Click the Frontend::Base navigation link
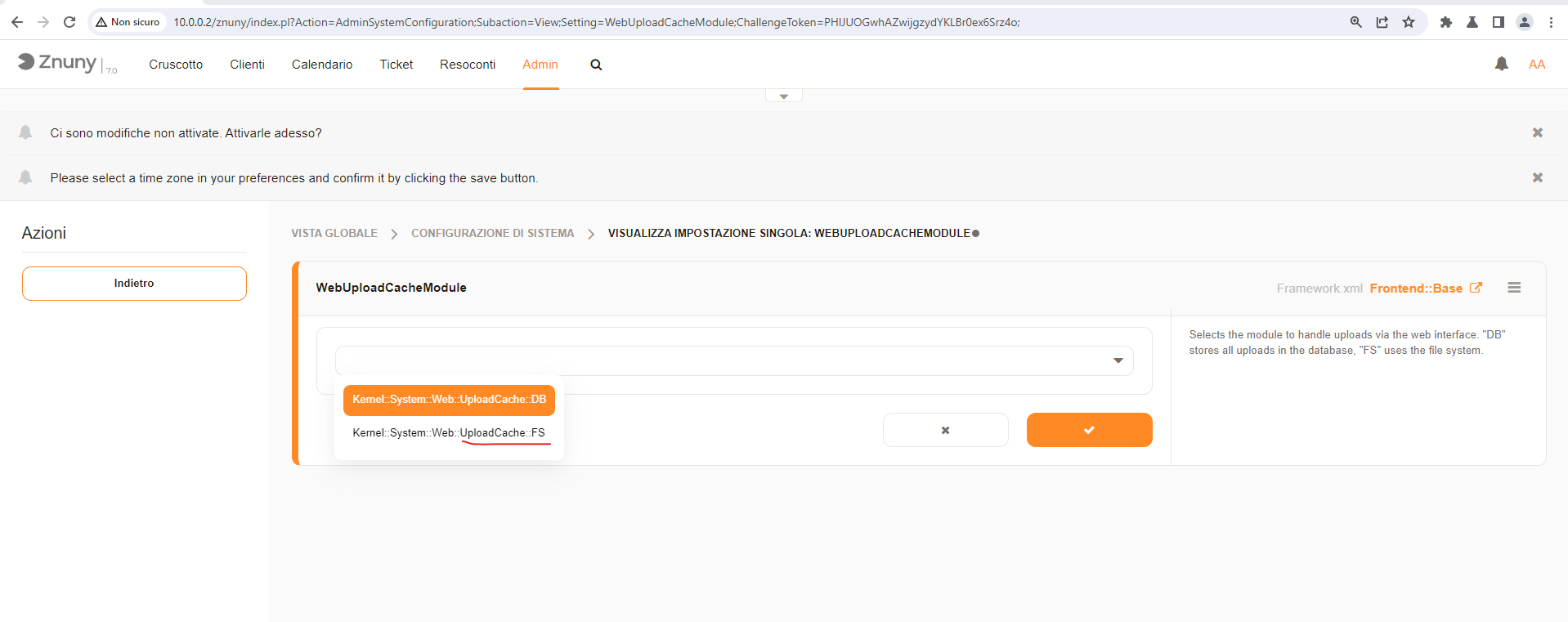Screen dimensions: 1568x622 click(1416, 289)
